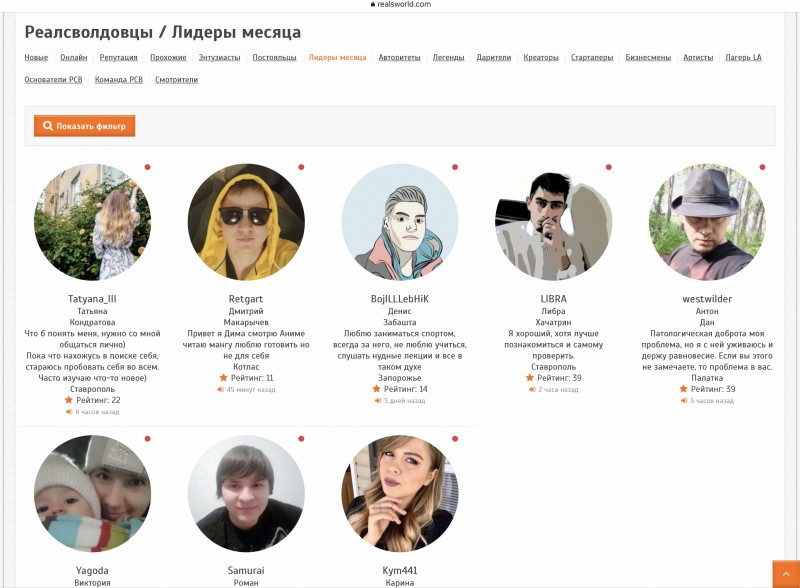Click the last-login icon under Tatyana_III
Image resolution: width=800 pixels, height=588 pixels.
pos(69,412)
